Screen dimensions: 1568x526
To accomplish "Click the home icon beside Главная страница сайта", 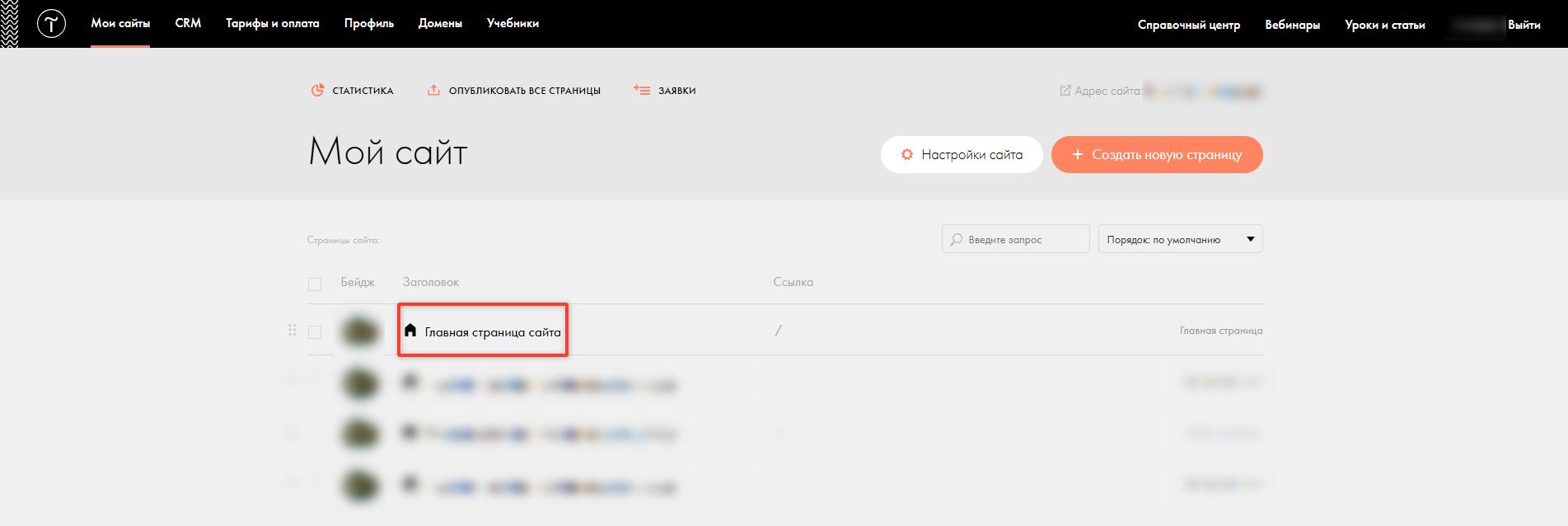I will point(410,331).
